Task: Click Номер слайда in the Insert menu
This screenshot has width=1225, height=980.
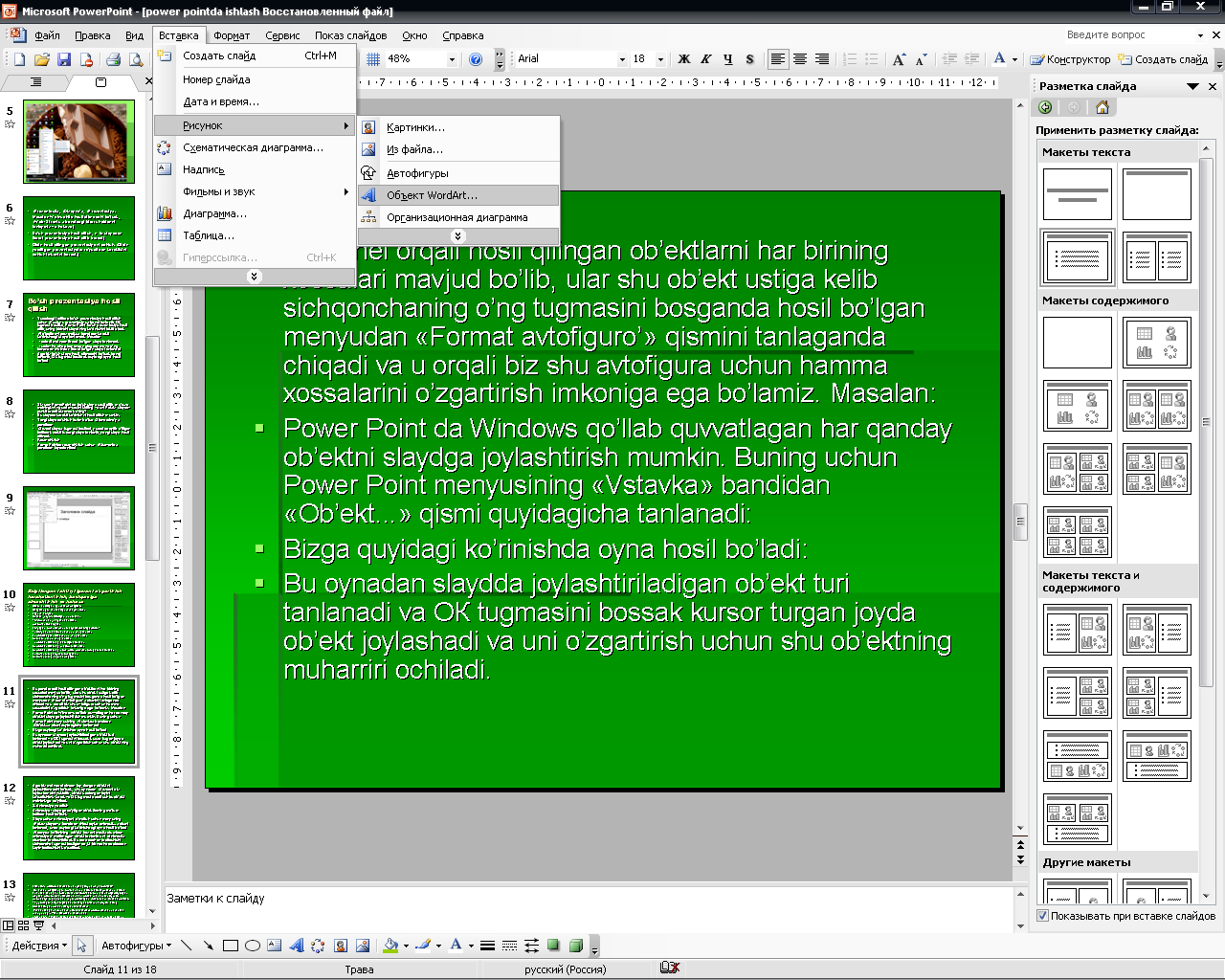Action: [255, 79]
